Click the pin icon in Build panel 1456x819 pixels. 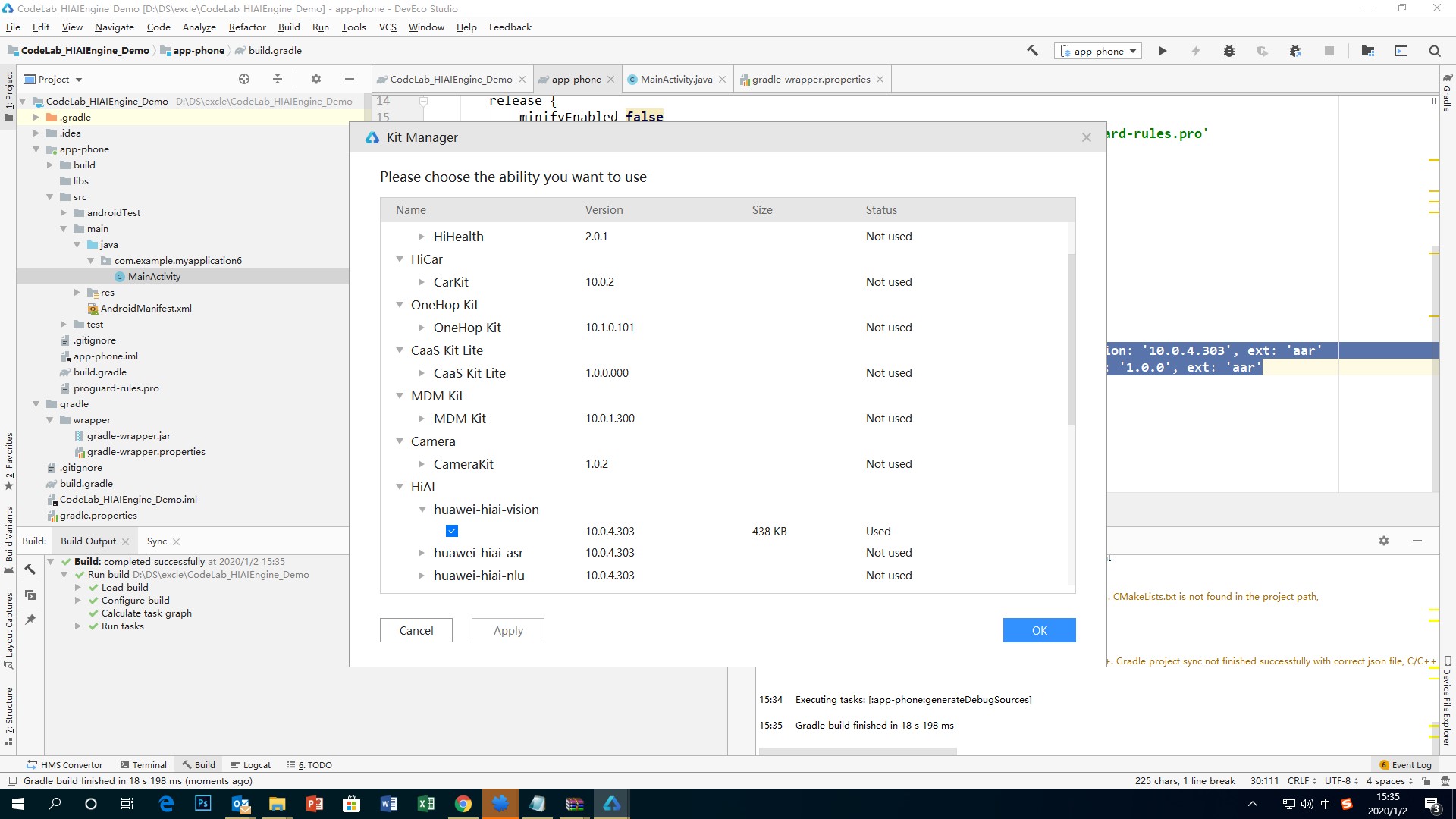click(30, 620)
